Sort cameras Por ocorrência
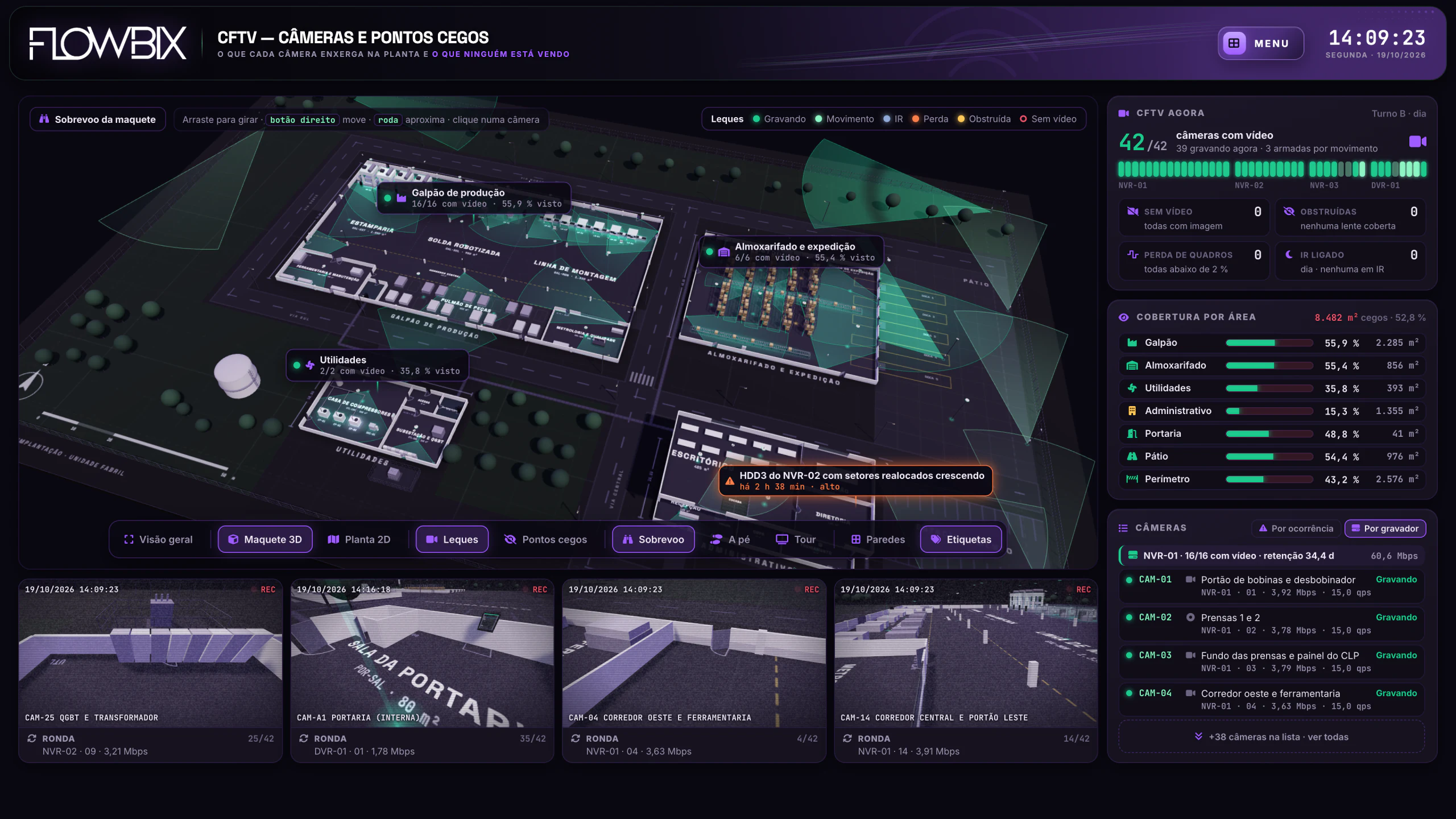The width and height of the screenshot is (1456, 819). click(1296, 528)
